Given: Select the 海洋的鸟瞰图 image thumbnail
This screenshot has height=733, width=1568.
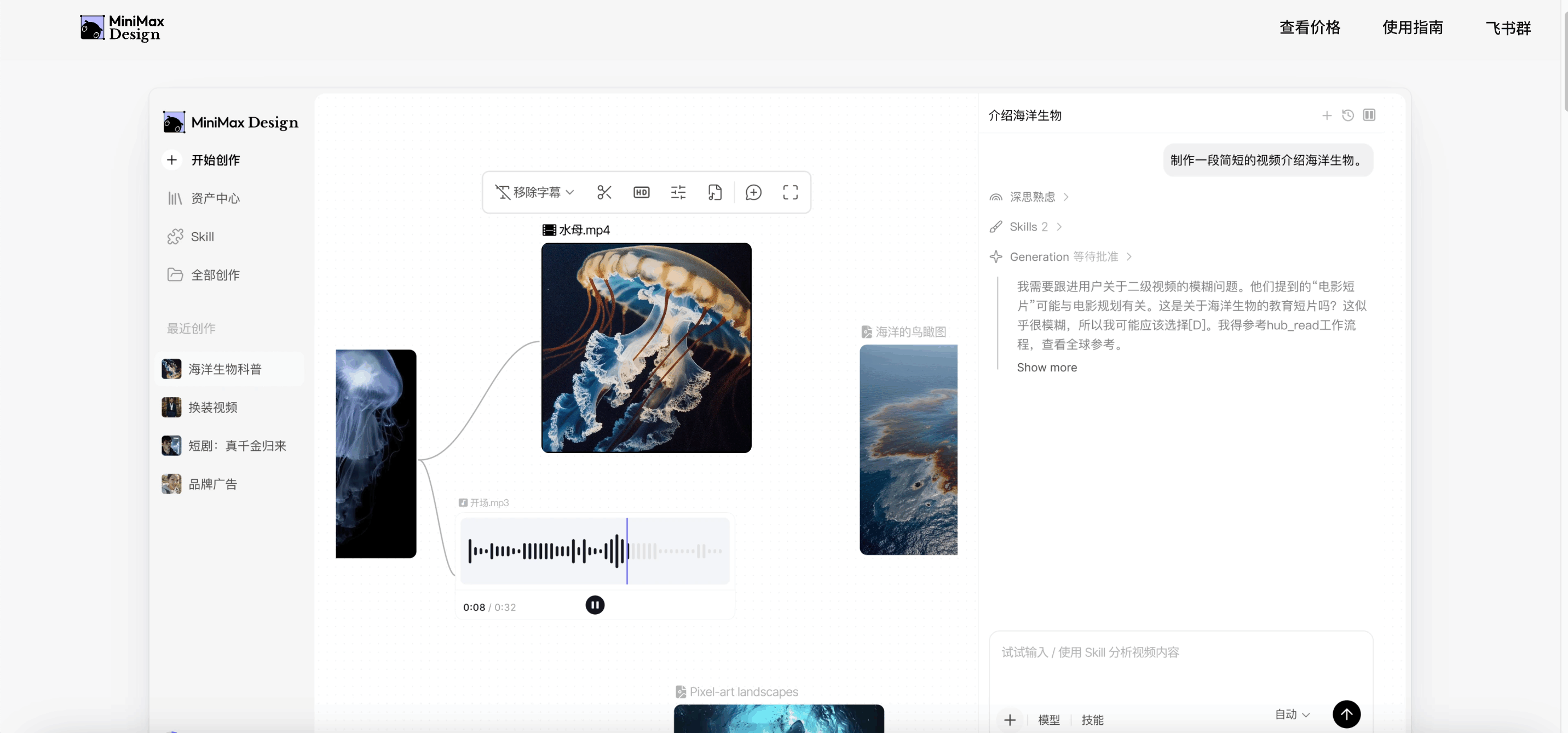Looking at the screenshot, I should pyautogui.click(x=908, y=450).
